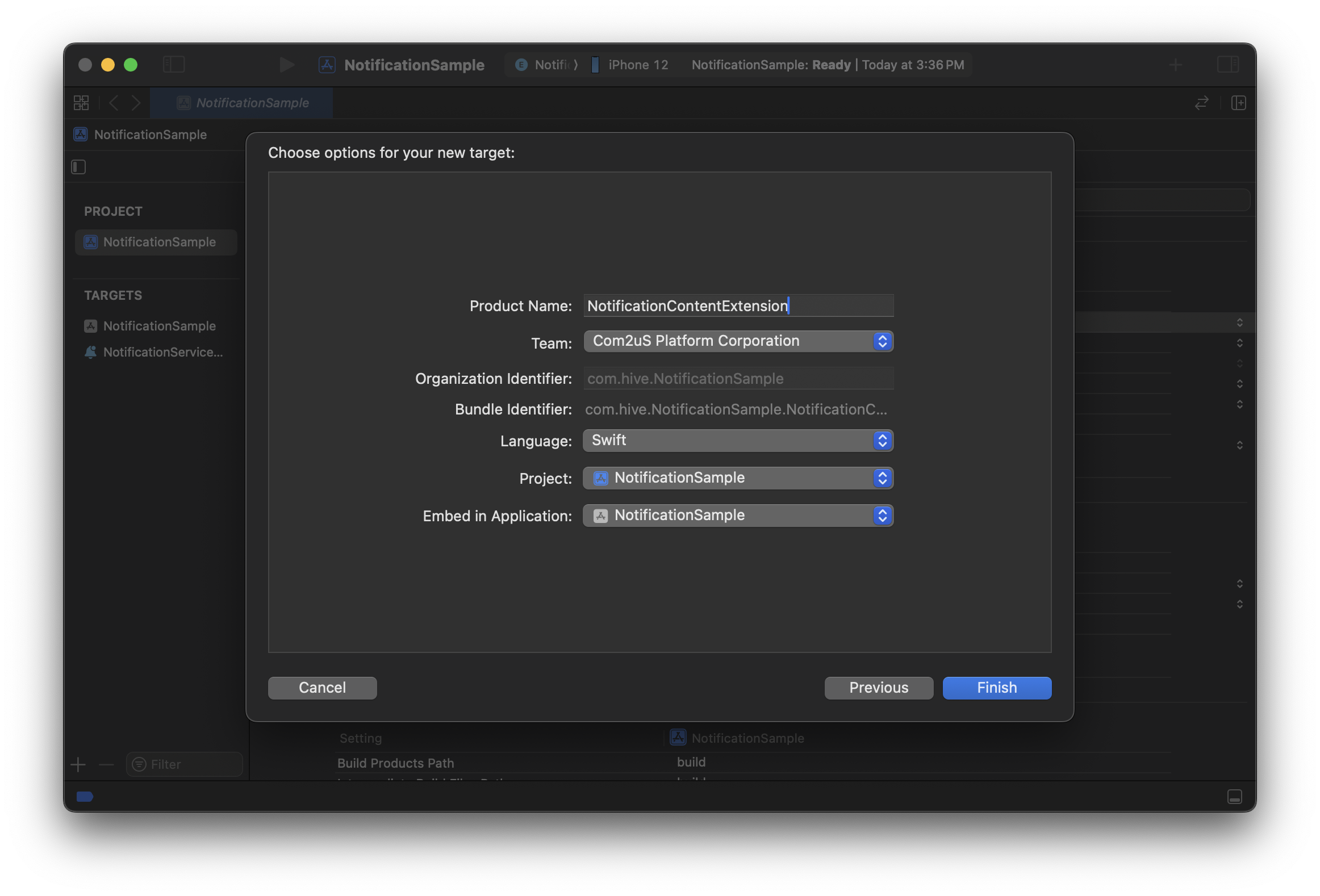Toggle the debug area icon
1320x896 pixels.
[1234, 796]
